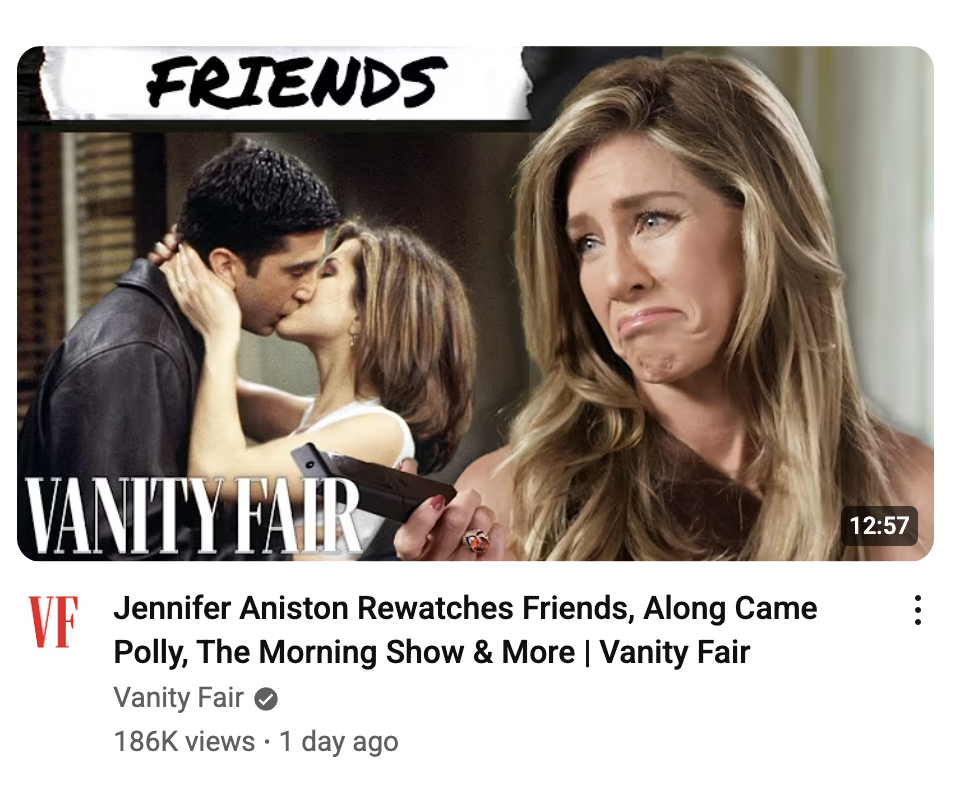Open the Jennifer Aniston Rewatches Friends video title
This screenshot has height=786, width=974.
(x=465, y=630)
